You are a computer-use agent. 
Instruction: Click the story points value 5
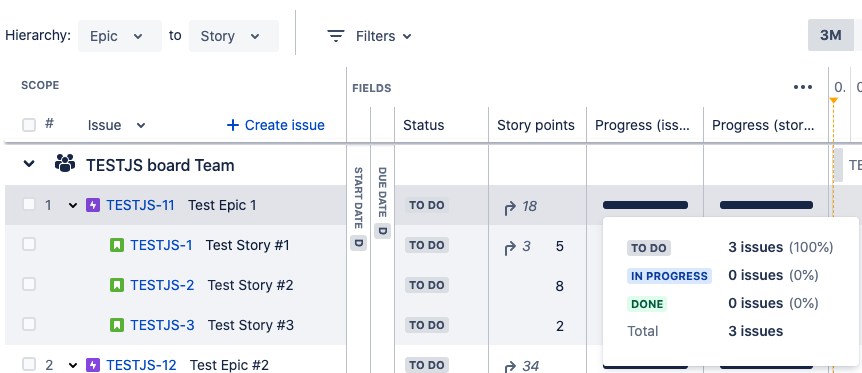click(560, 246)
